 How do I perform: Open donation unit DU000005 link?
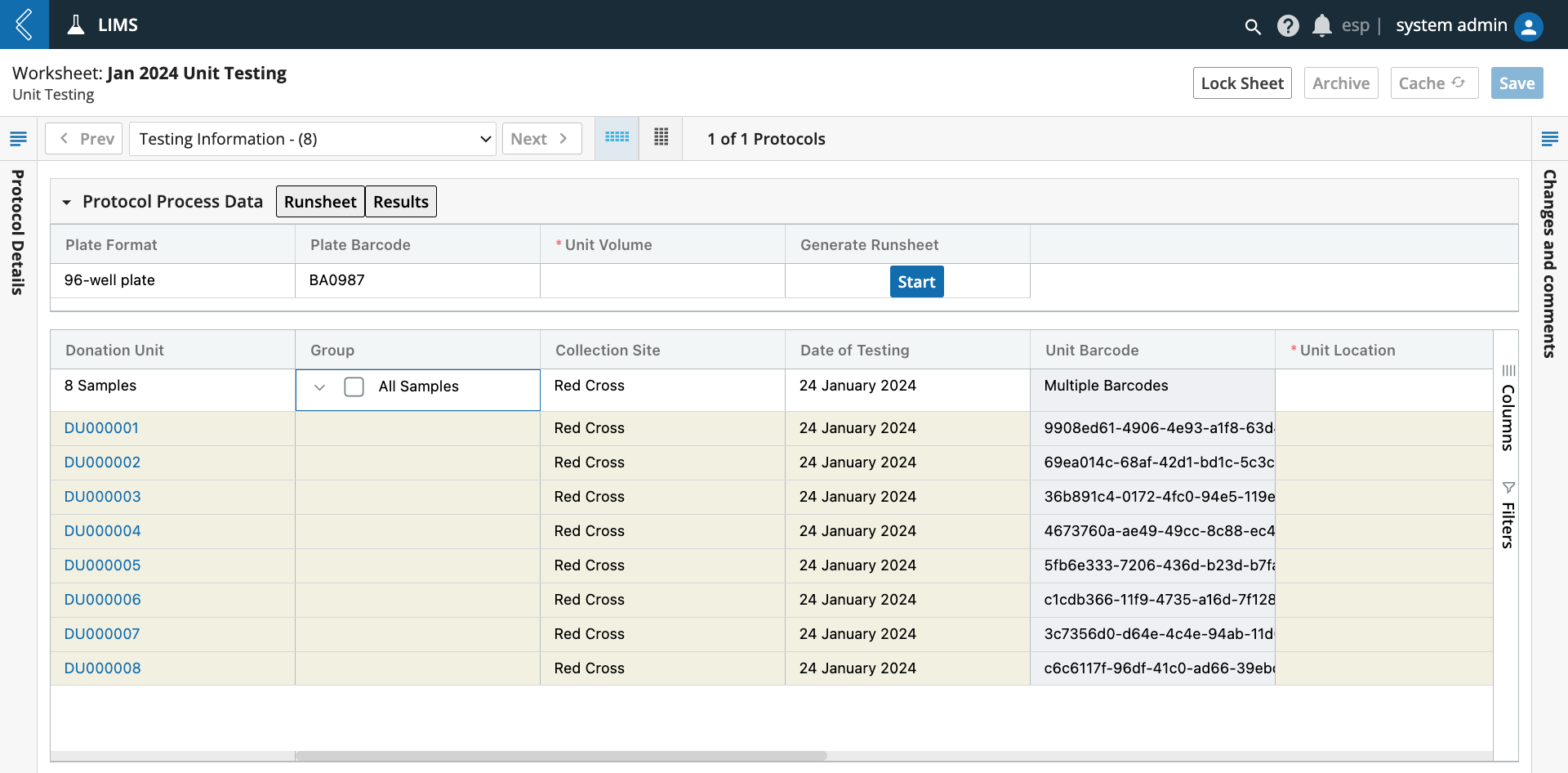102,565
